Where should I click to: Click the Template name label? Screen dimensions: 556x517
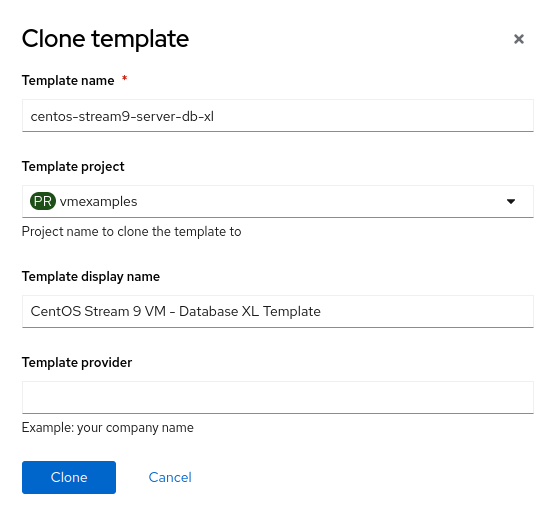click(68, 80)
